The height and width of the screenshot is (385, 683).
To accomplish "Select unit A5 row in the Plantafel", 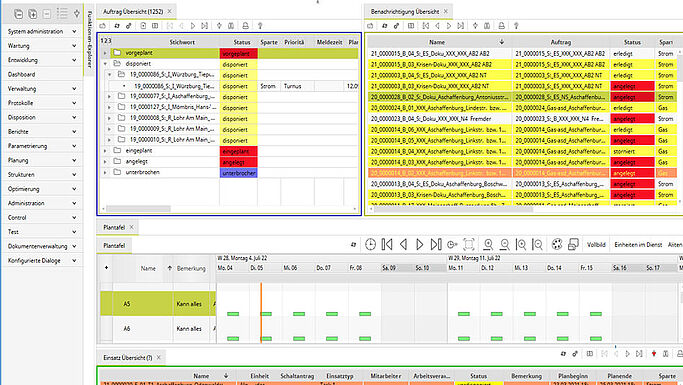I will point(158,304).
